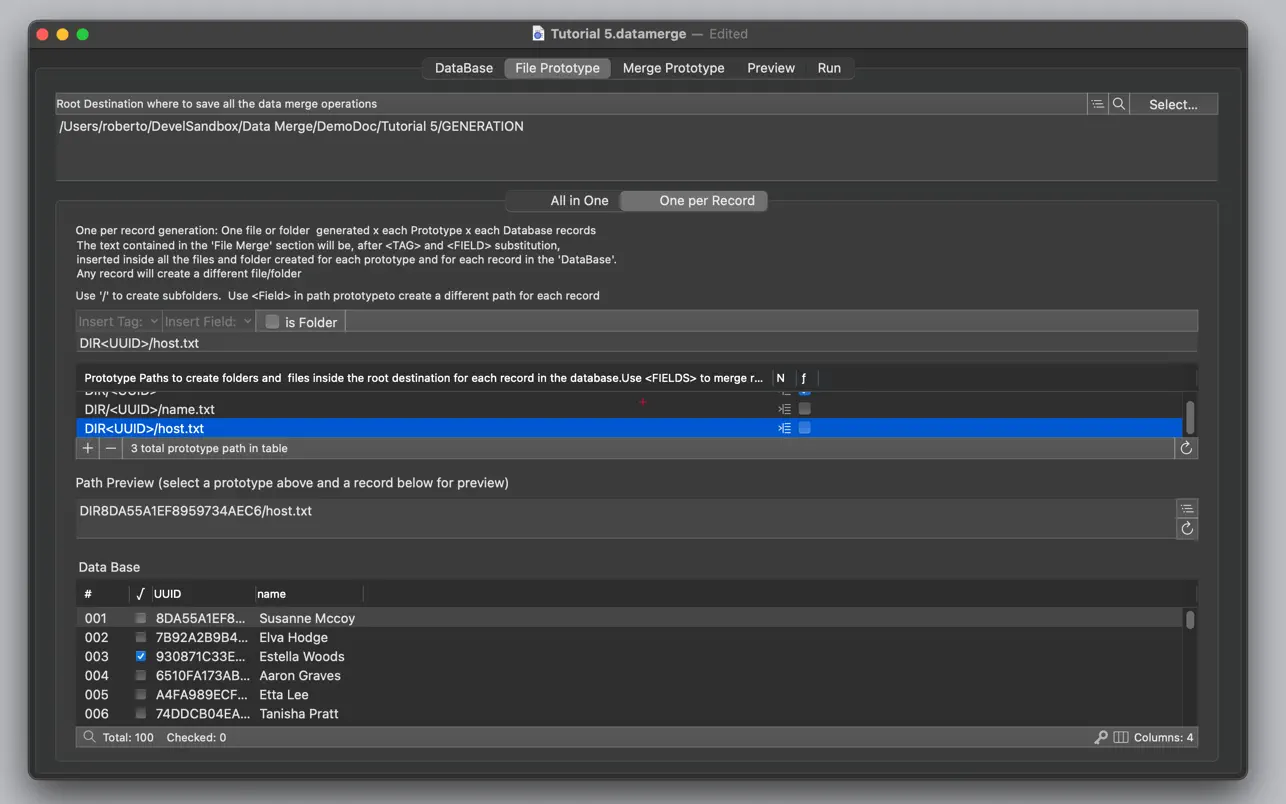Enable the 'is Folder' checkbox
The width and height of the screenshot is (1286, 804).
click(x=272, y=321)
